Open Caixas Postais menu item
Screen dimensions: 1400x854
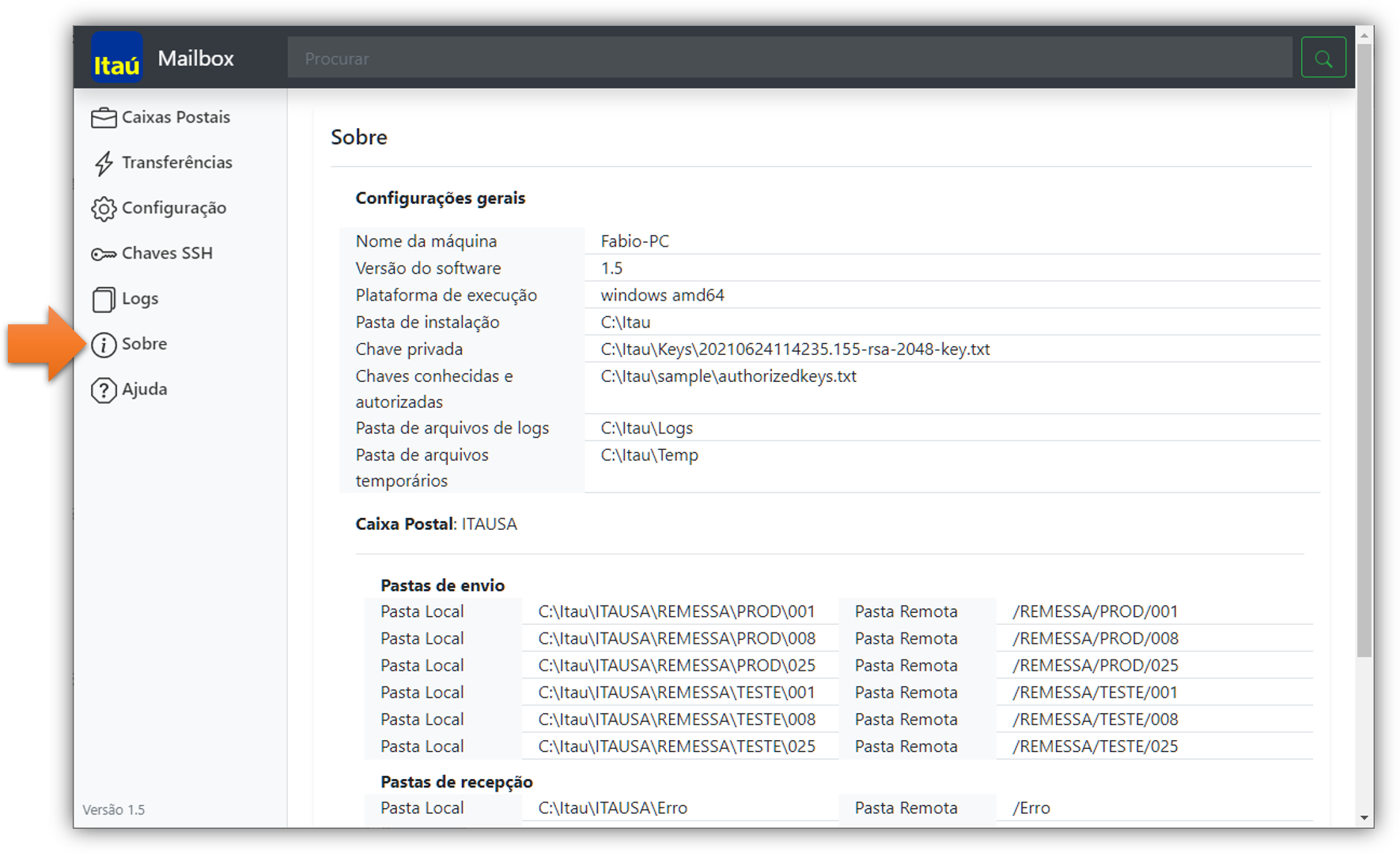pos(176,117)
